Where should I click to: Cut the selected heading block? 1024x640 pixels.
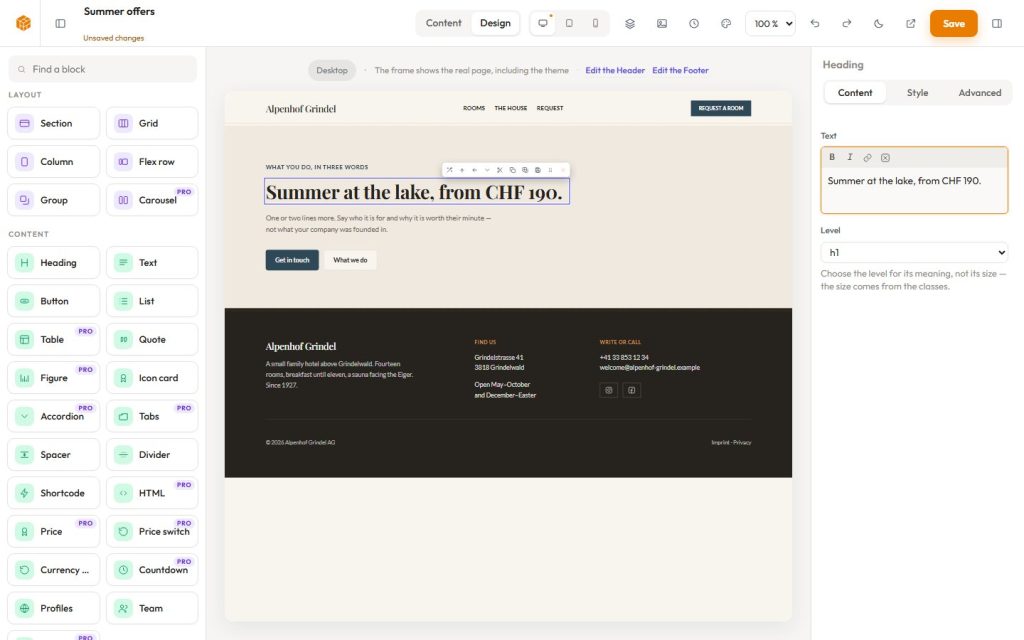[500, 170]
